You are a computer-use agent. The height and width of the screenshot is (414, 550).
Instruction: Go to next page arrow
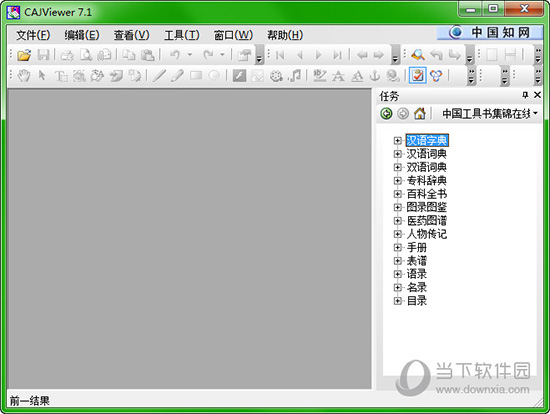318,55
